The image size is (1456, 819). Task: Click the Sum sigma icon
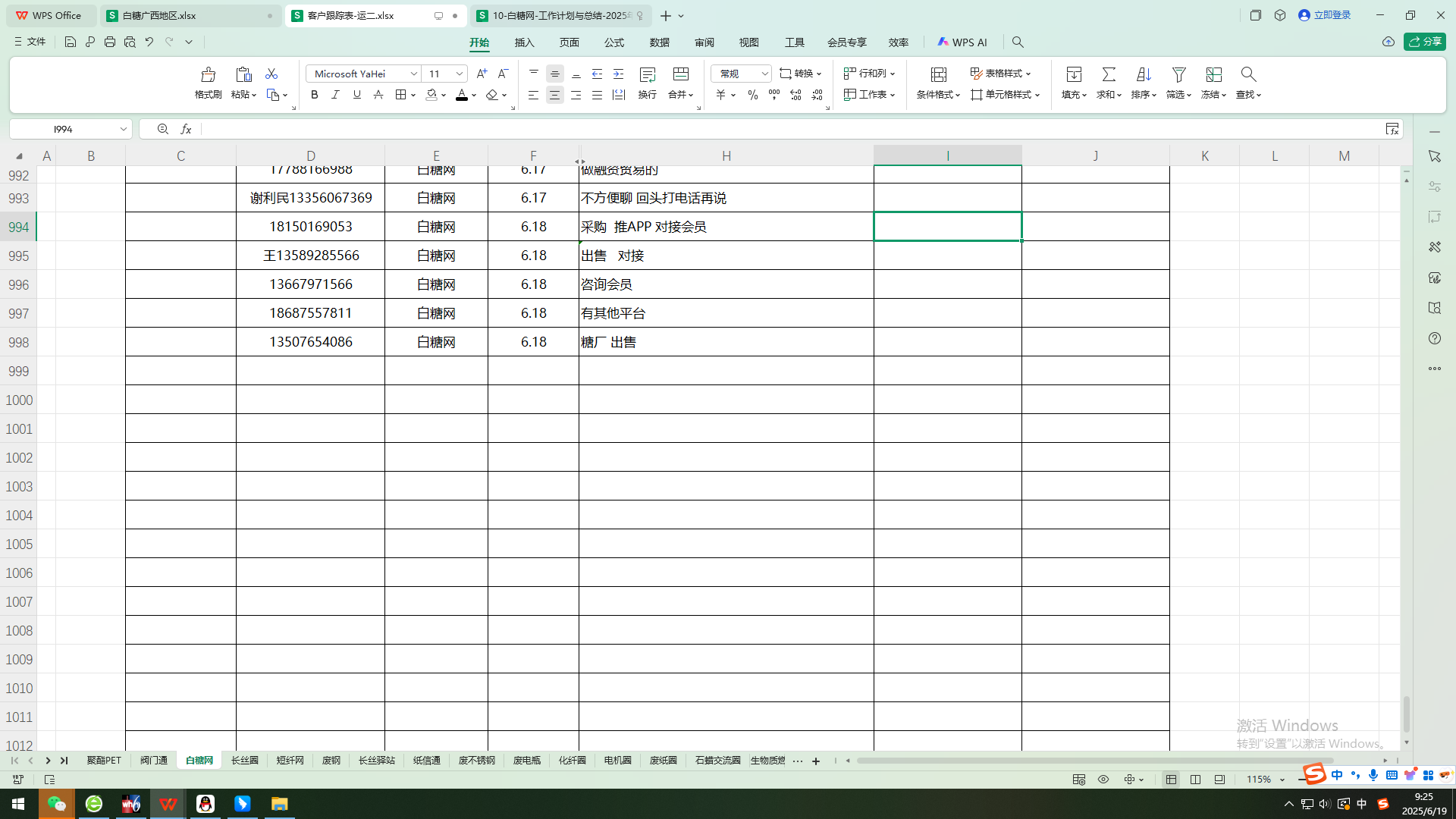[x=1108, y=74]
